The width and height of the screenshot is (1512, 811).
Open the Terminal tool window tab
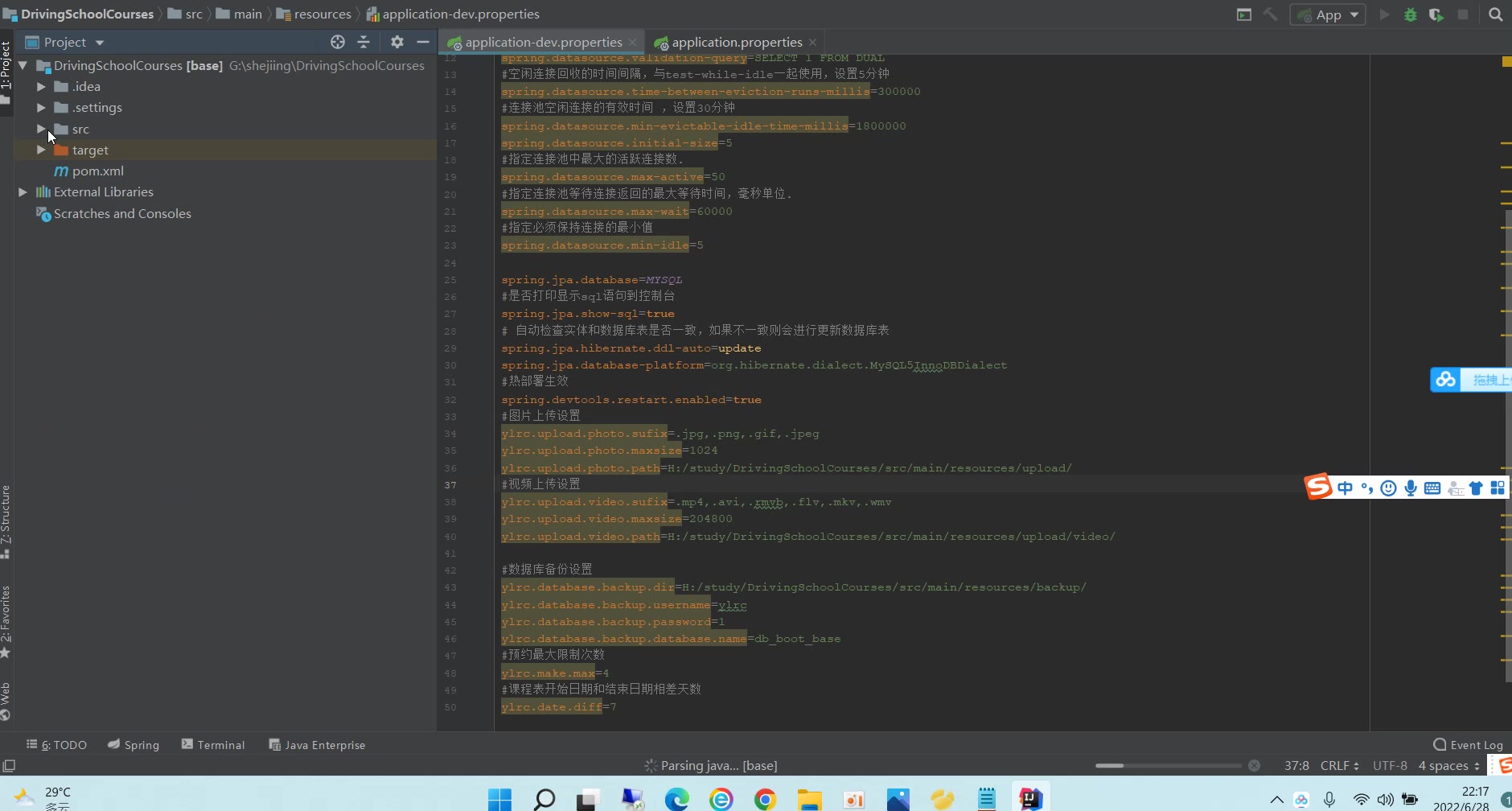(213, 745)
